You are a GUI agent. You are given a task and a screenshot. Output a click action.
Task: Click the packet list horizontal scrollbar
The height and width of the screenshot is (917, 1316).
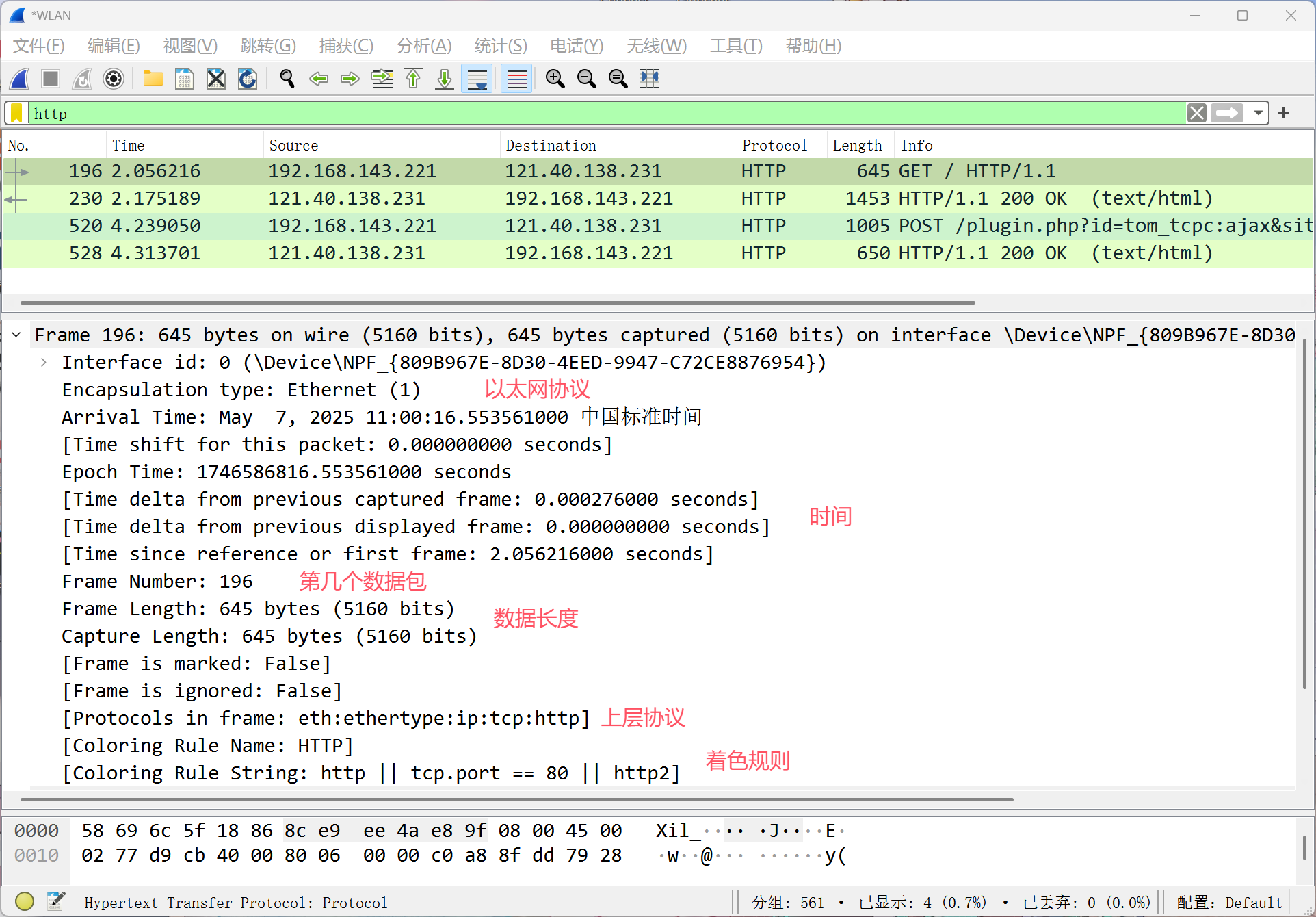coord(497,302)
